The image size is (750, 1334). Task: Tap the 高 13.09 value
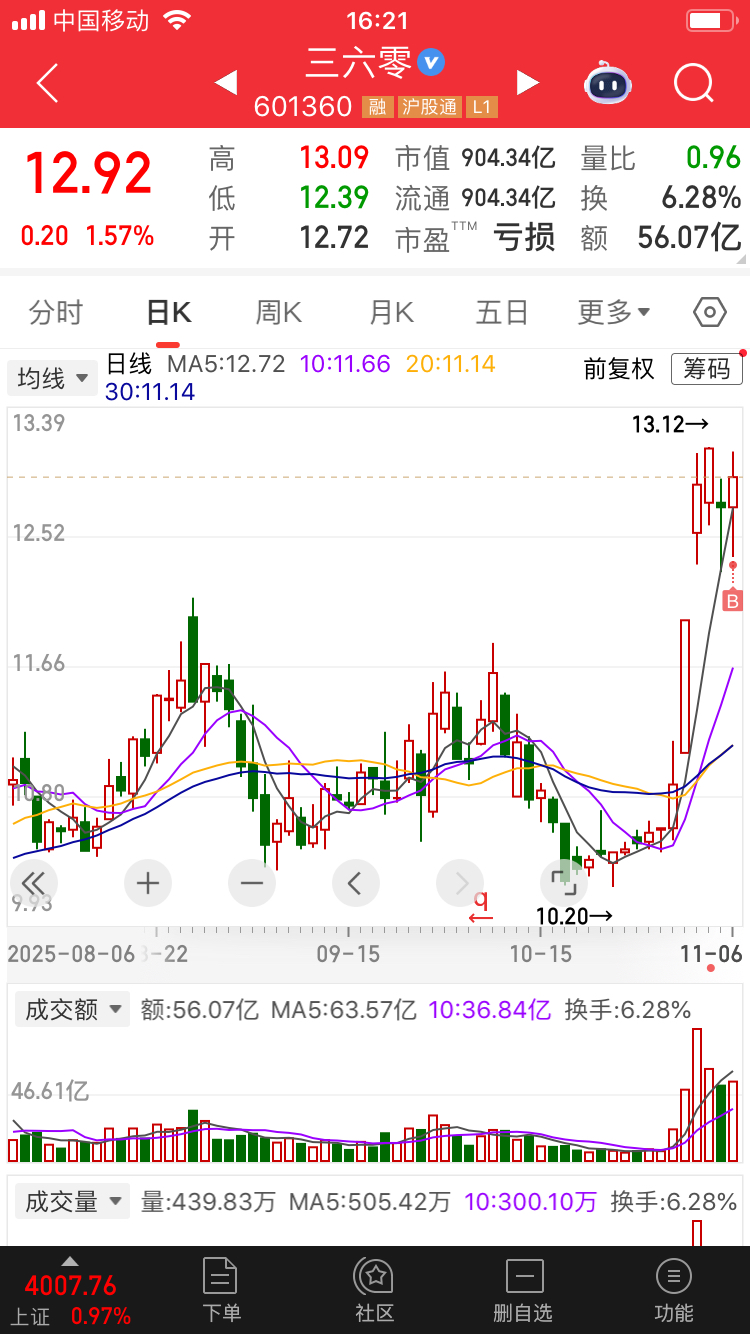tap(334, 157)
